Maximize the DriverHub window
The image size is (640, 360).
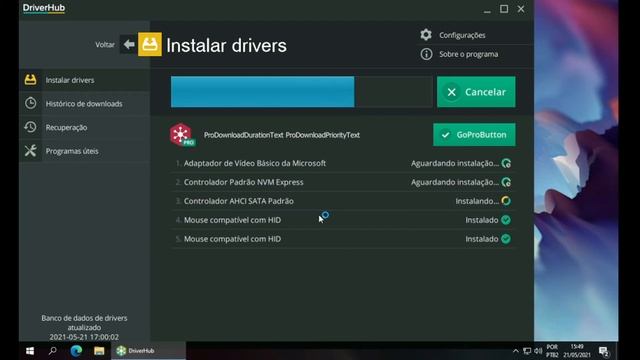pyautogui.click(x=504, y=9)
